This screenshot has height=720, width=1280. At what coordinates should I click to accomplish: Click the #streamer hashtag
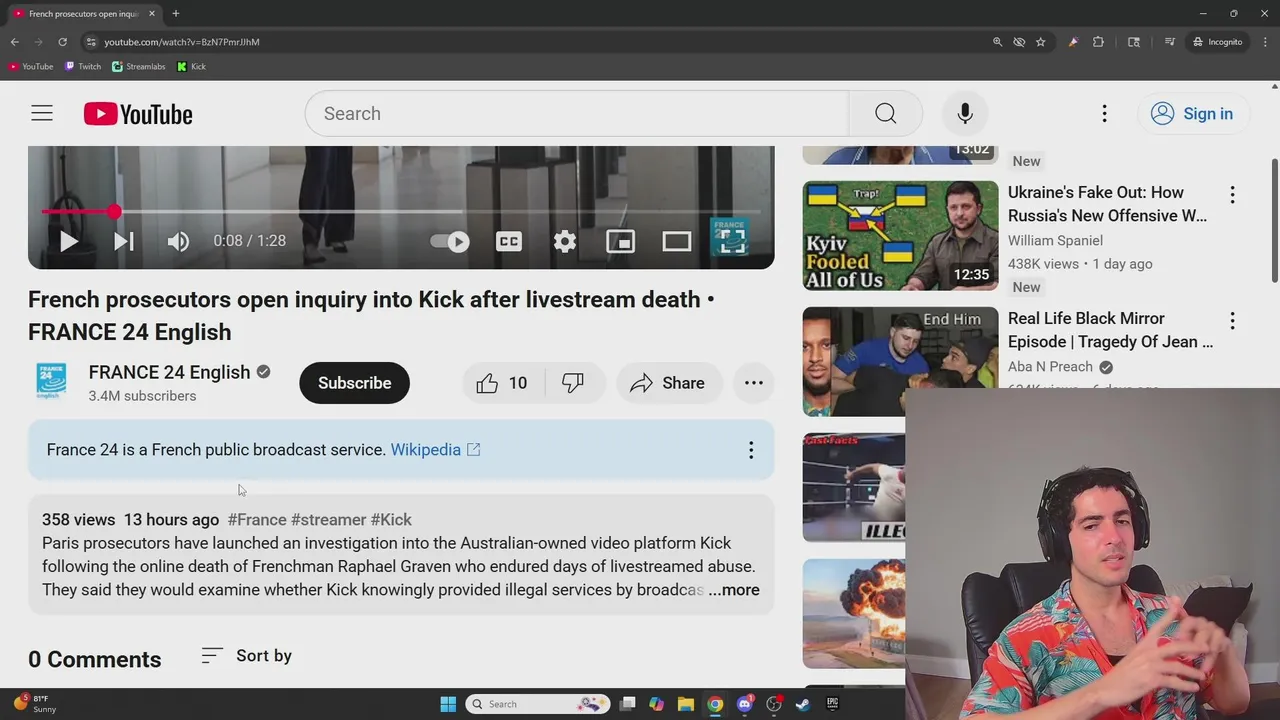328,520
